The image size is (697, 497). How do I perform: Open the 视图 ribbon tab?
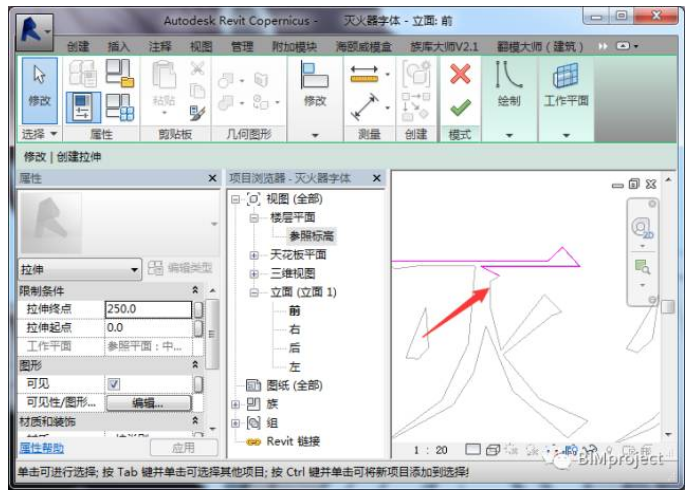click(x=201, y=46)
